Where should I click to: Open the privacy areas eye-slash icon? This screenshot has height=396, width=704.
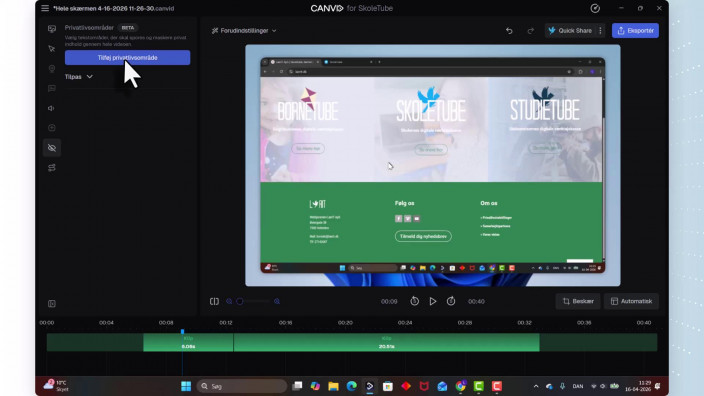pyautogui.click(x=52, y=148)
